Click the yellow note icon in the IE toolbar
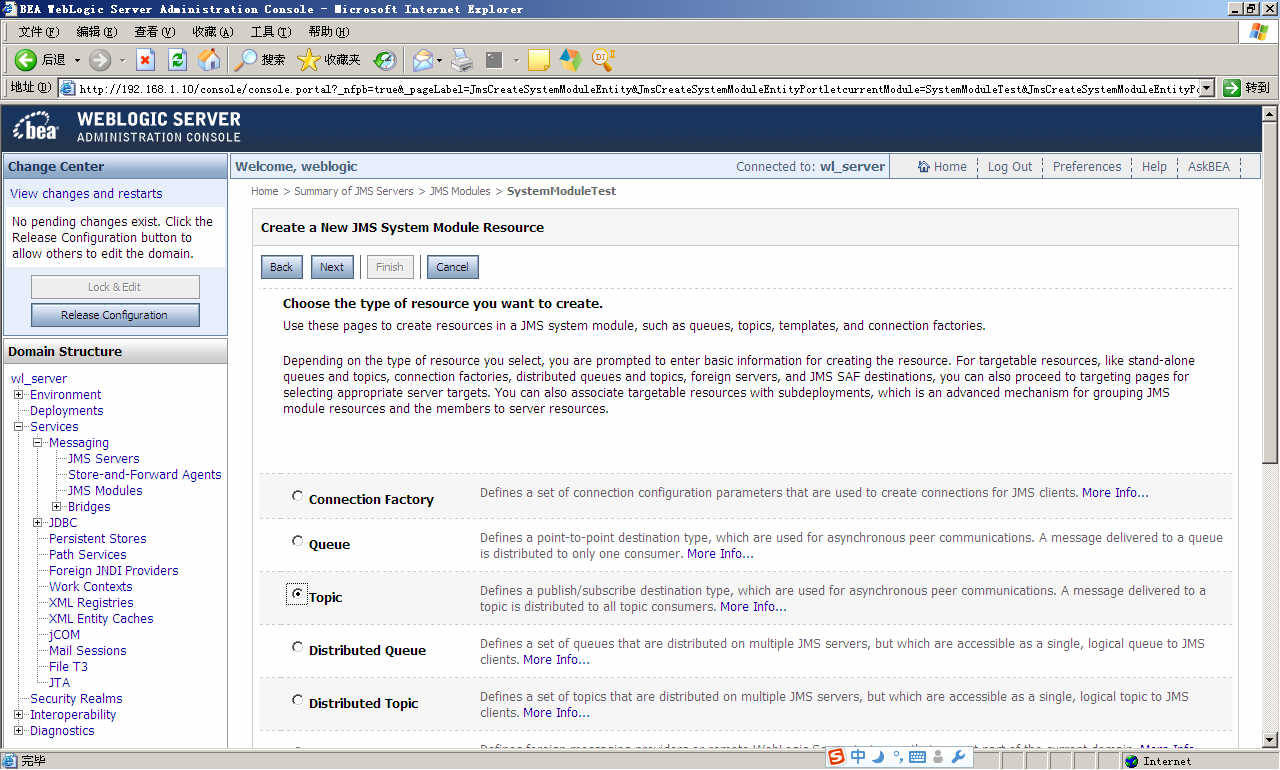This screenshot has width=1280, height=770. click(x=539, y=60)
